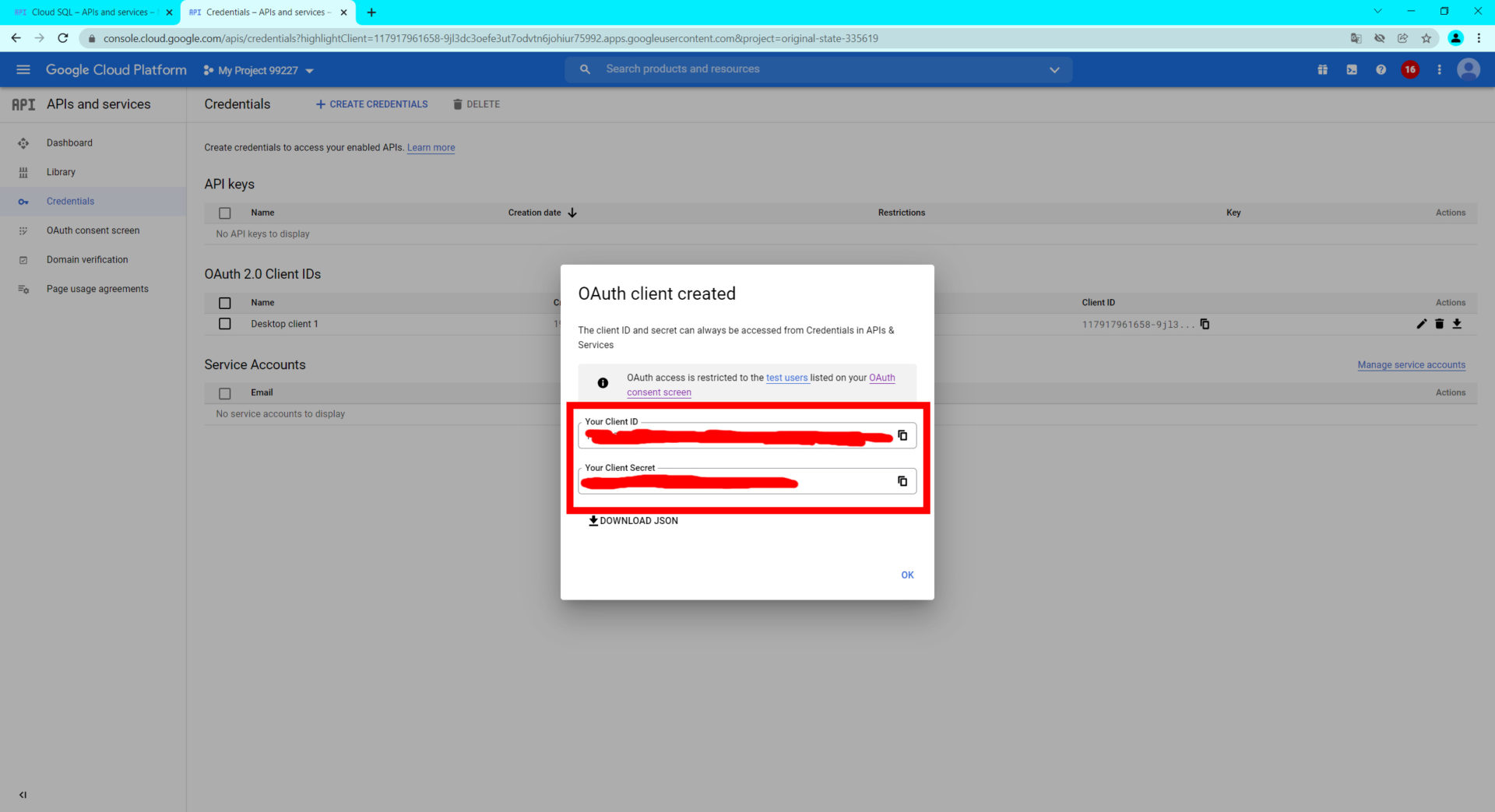Viewport: 1495px width, 812px height.
Task: View the 16 notifications badge
Action: [1410, 69]
